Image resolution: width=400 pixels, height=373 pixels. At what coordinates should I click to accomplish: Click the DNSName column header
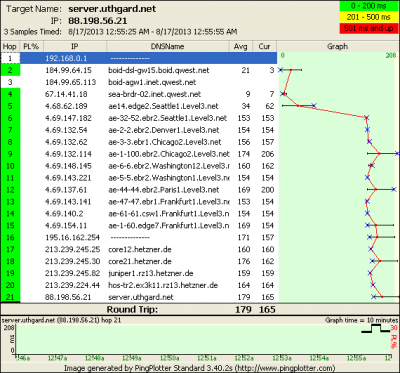170,47
